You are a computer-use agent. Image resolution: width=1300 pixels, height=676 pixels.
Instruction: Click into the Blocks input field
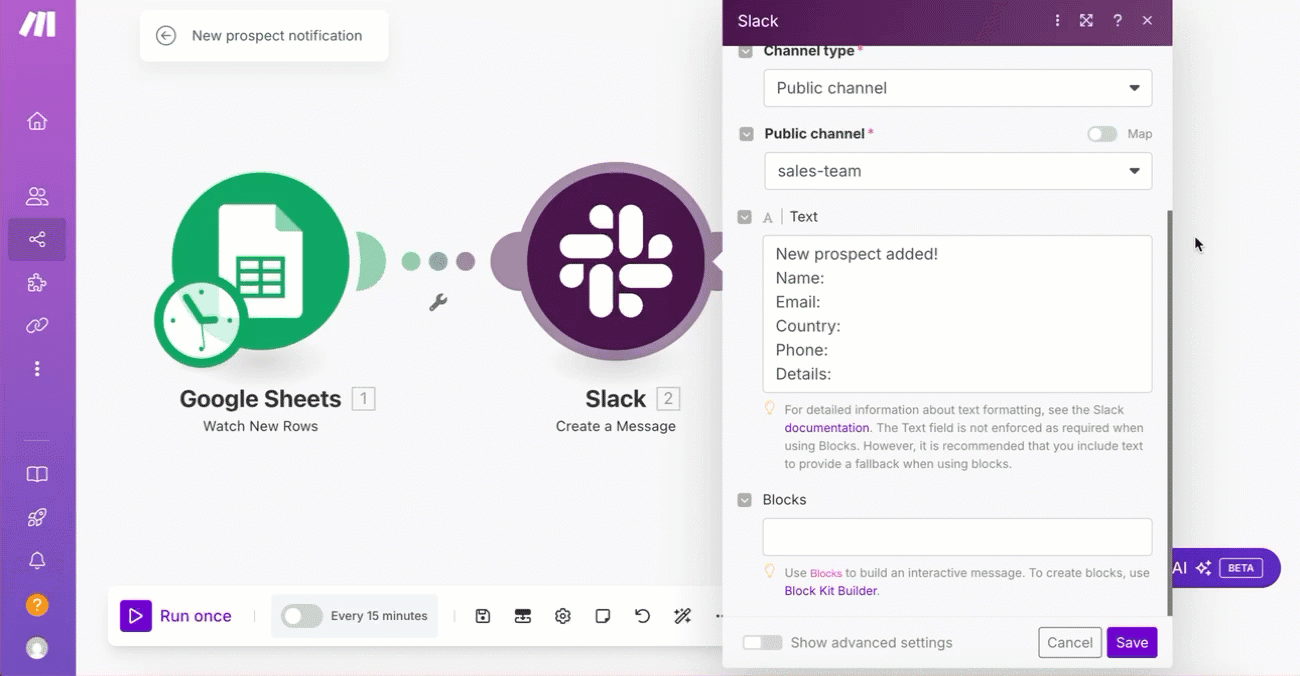(x=957, y=537)
